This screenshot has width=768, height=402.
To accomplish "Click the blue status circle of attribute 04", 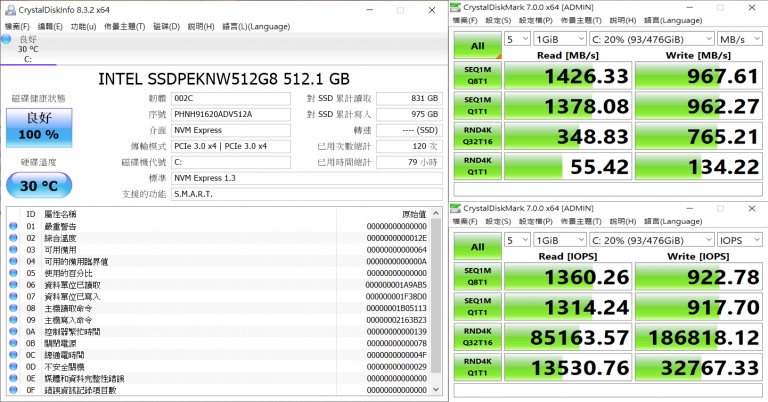I will 13,261.
